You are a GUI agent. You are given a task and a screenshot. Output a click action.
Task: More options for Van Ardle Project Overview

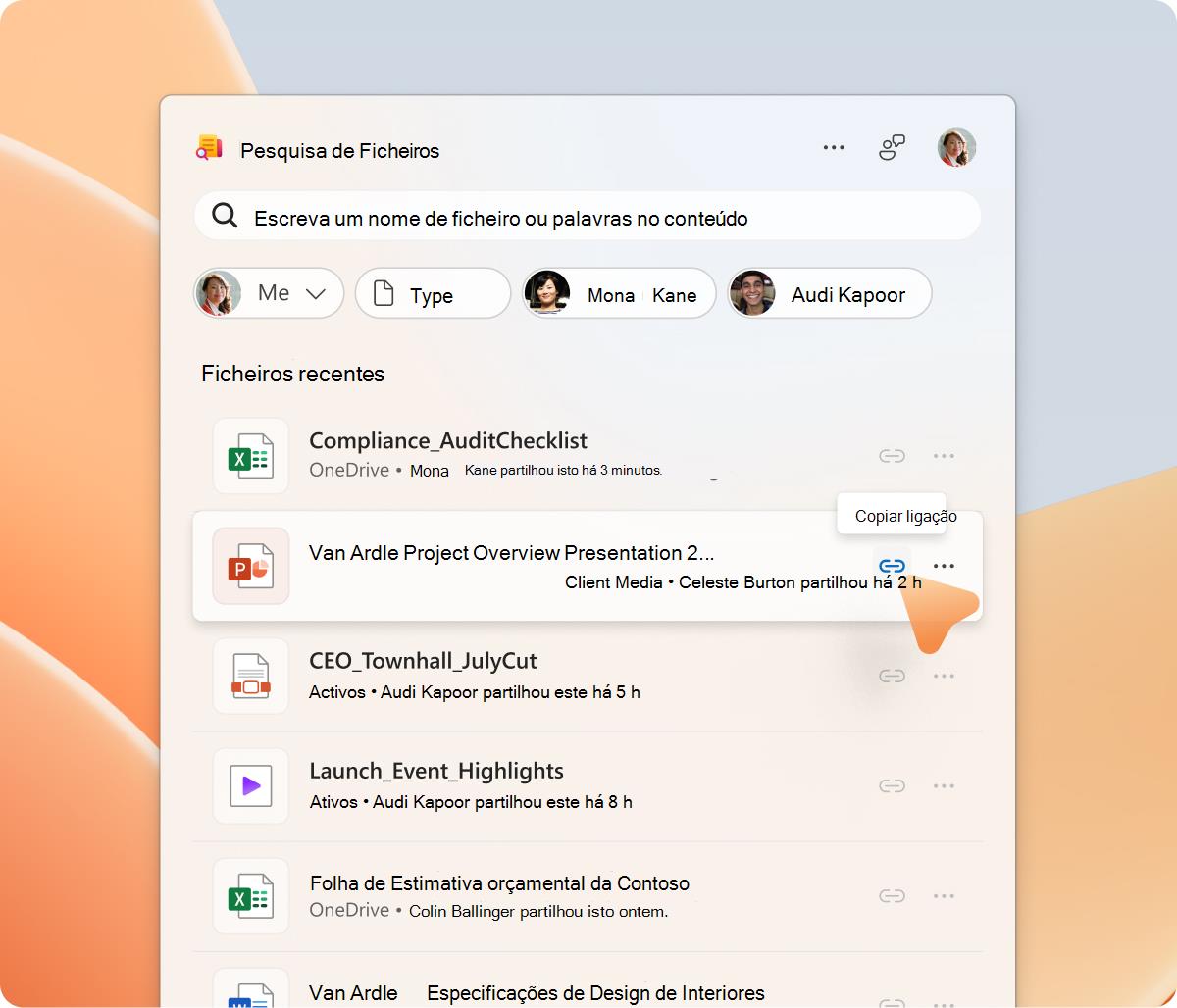pos(944,566)
